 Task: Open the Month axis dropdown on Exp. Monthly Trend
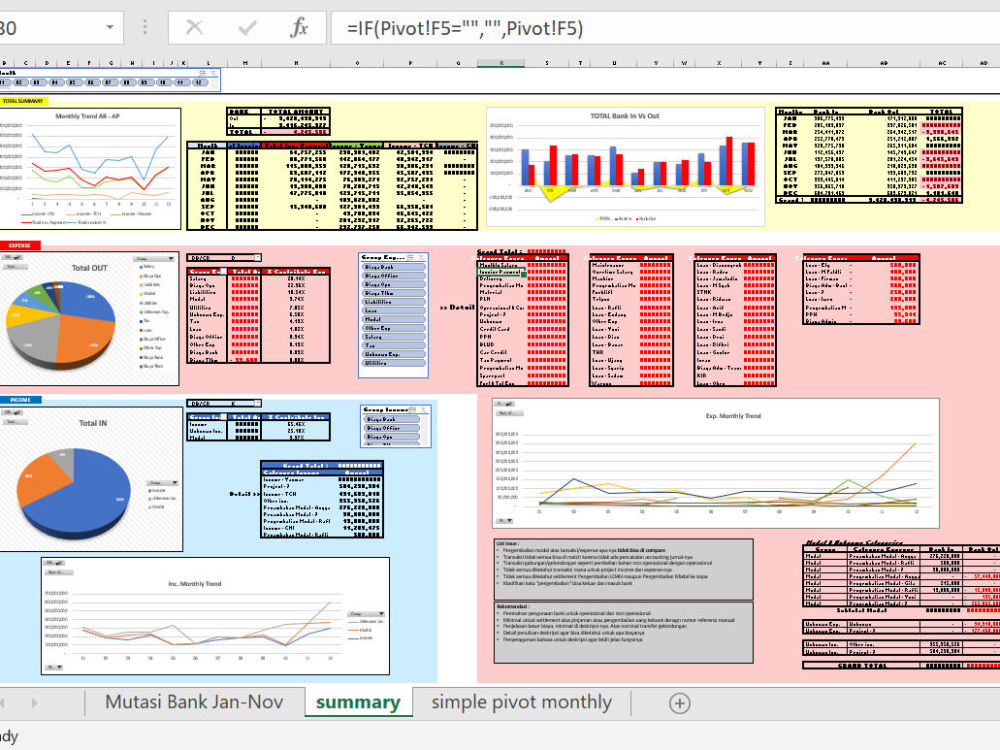click(504, 521)
